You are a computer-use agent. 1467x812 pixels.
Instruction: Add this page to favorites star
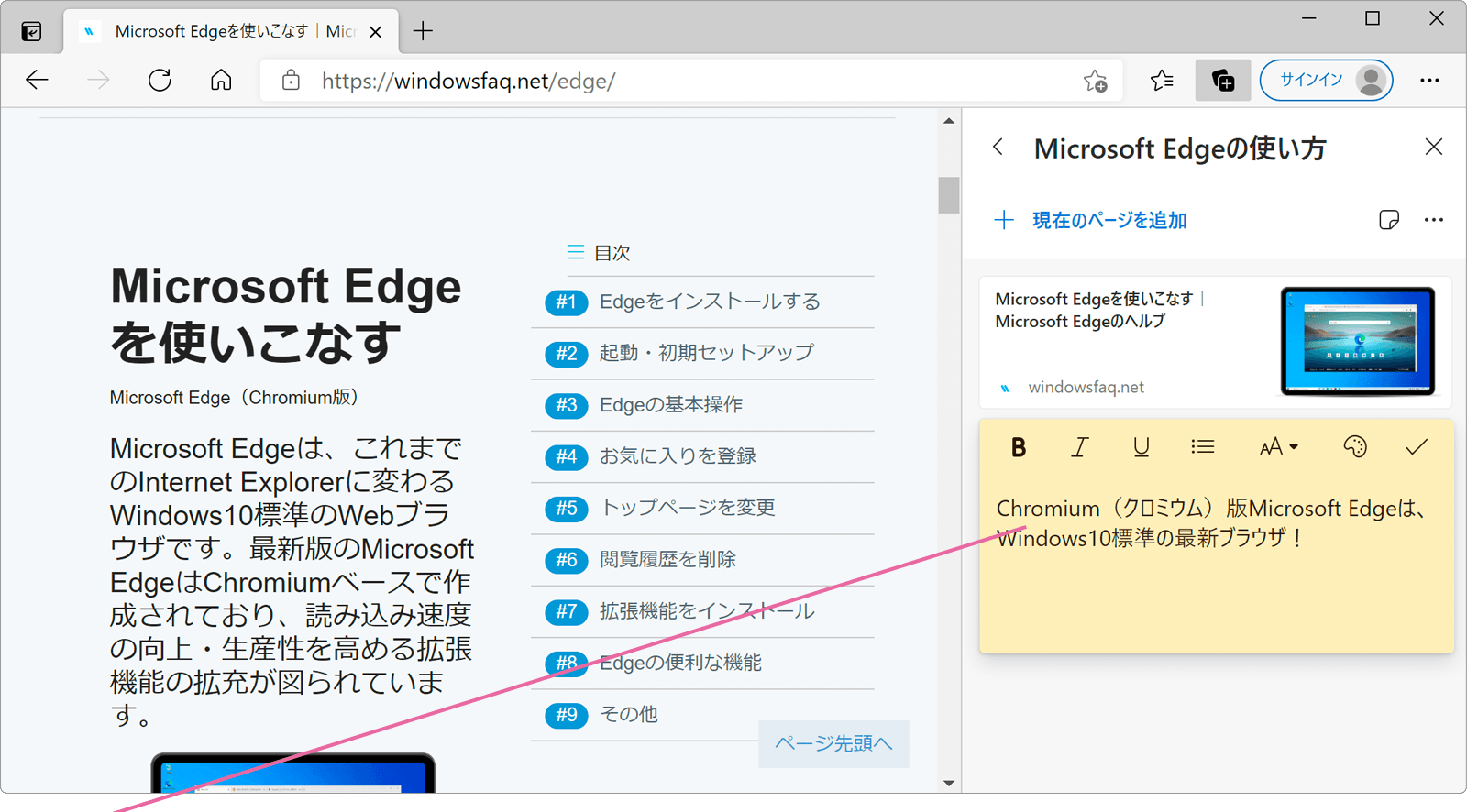coord(1095,81)
